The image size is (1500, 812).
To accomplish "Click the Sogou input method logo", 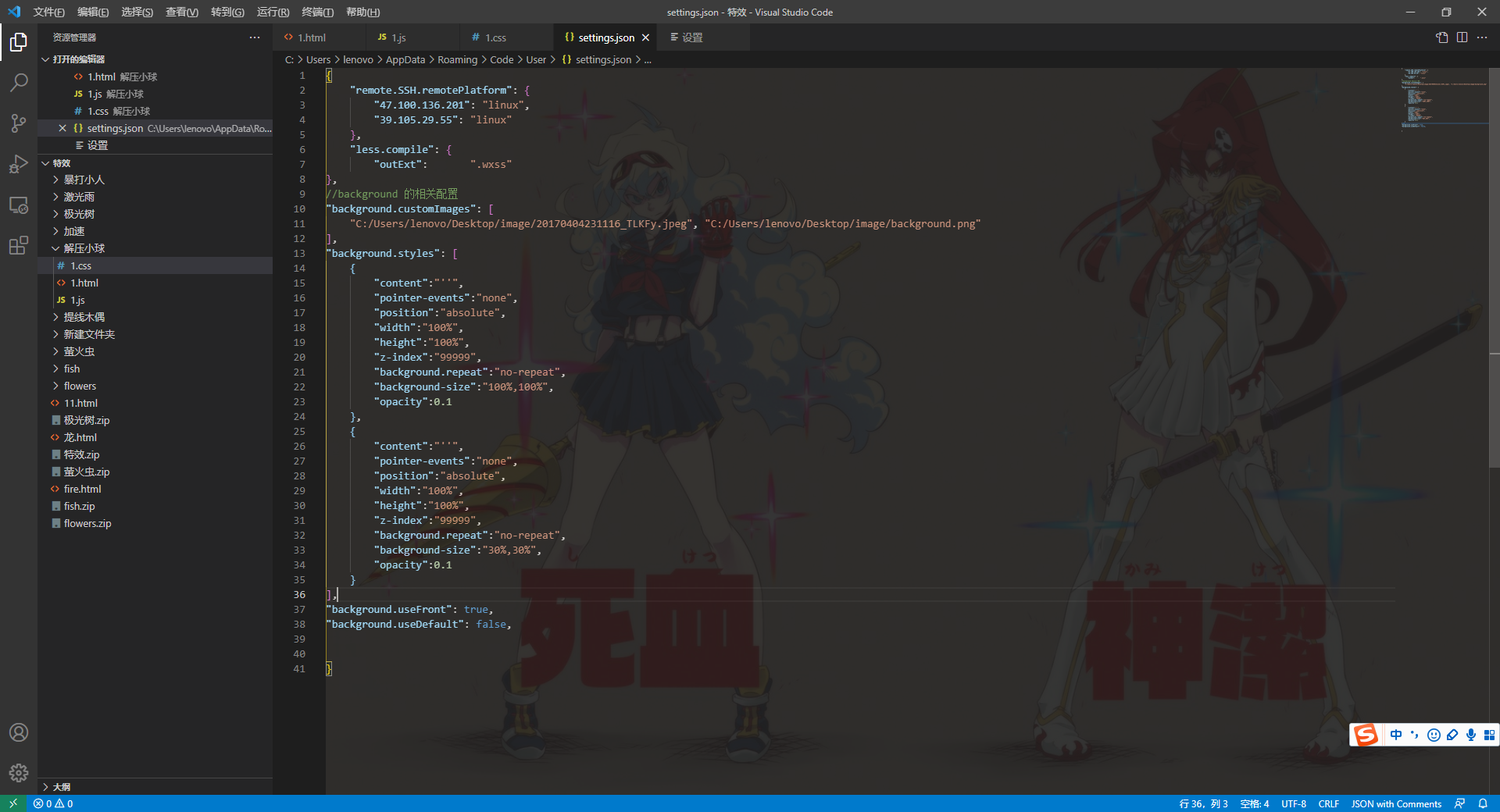I will (1366, 735).
